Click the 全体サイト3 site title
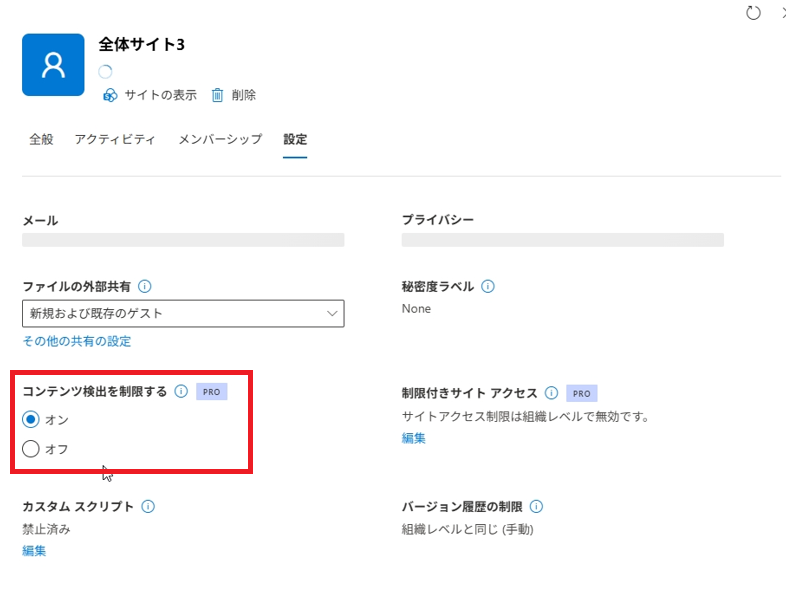Screen dimensions: 786x603 pos(141,44)
